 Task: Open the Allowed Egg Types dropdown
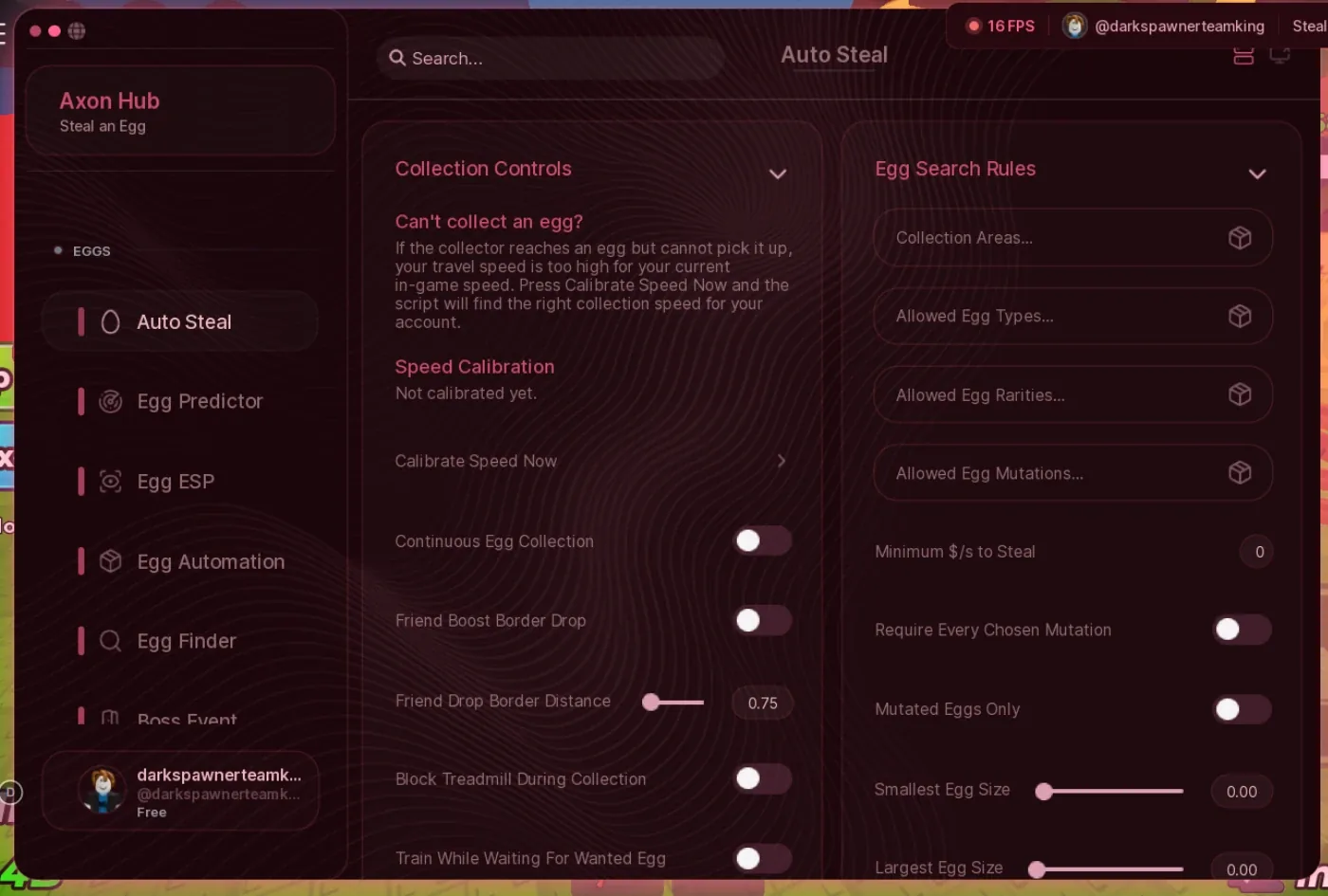(1073, 317)
